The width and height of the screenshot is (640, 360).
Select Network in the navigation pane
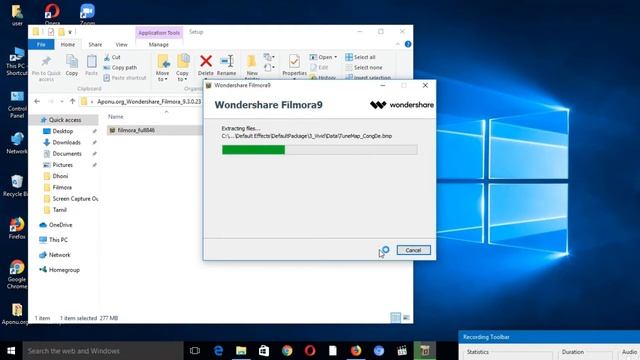[x=59, y=255]
